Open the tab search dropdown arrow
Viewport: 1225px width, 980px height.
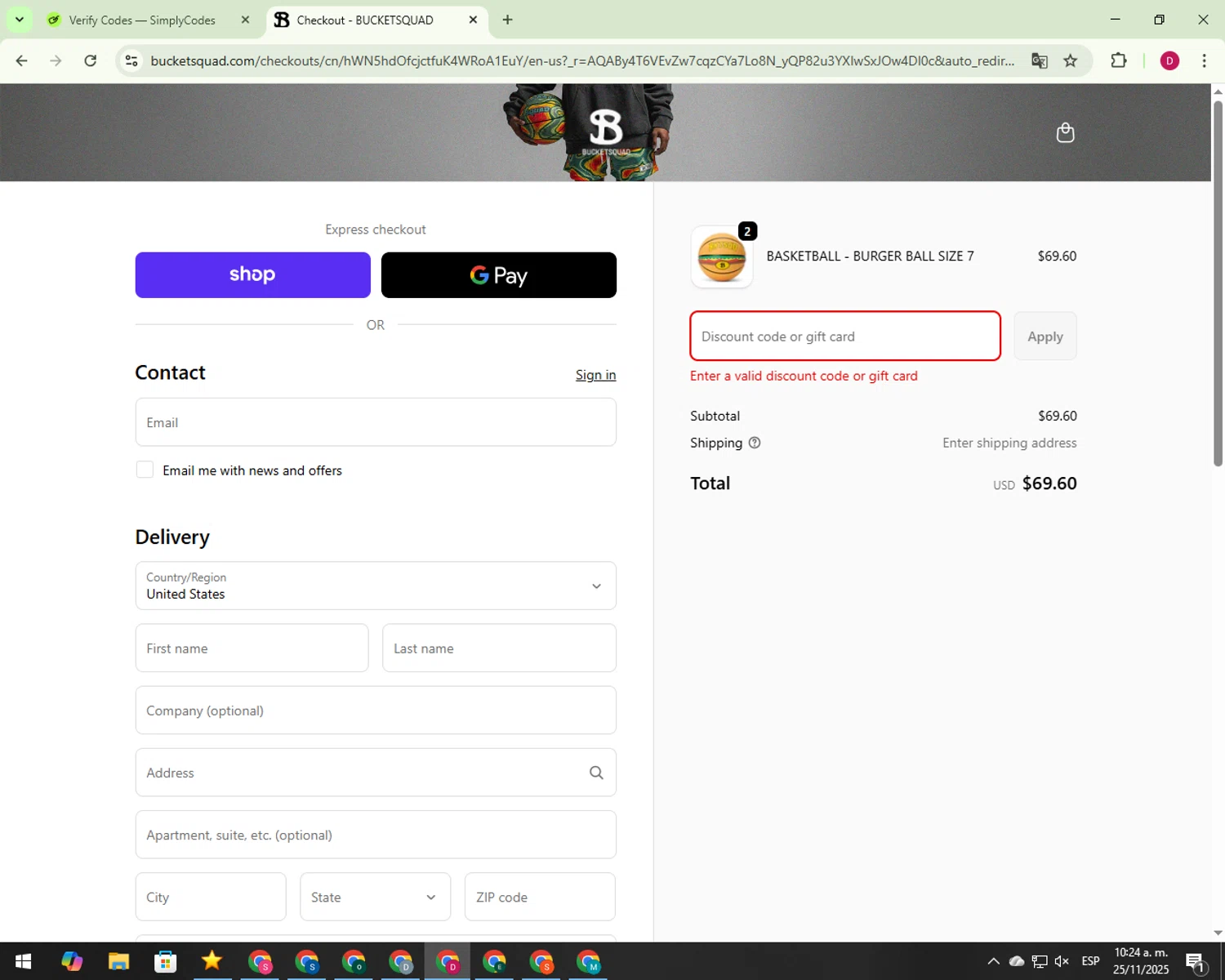click(19, 20)
